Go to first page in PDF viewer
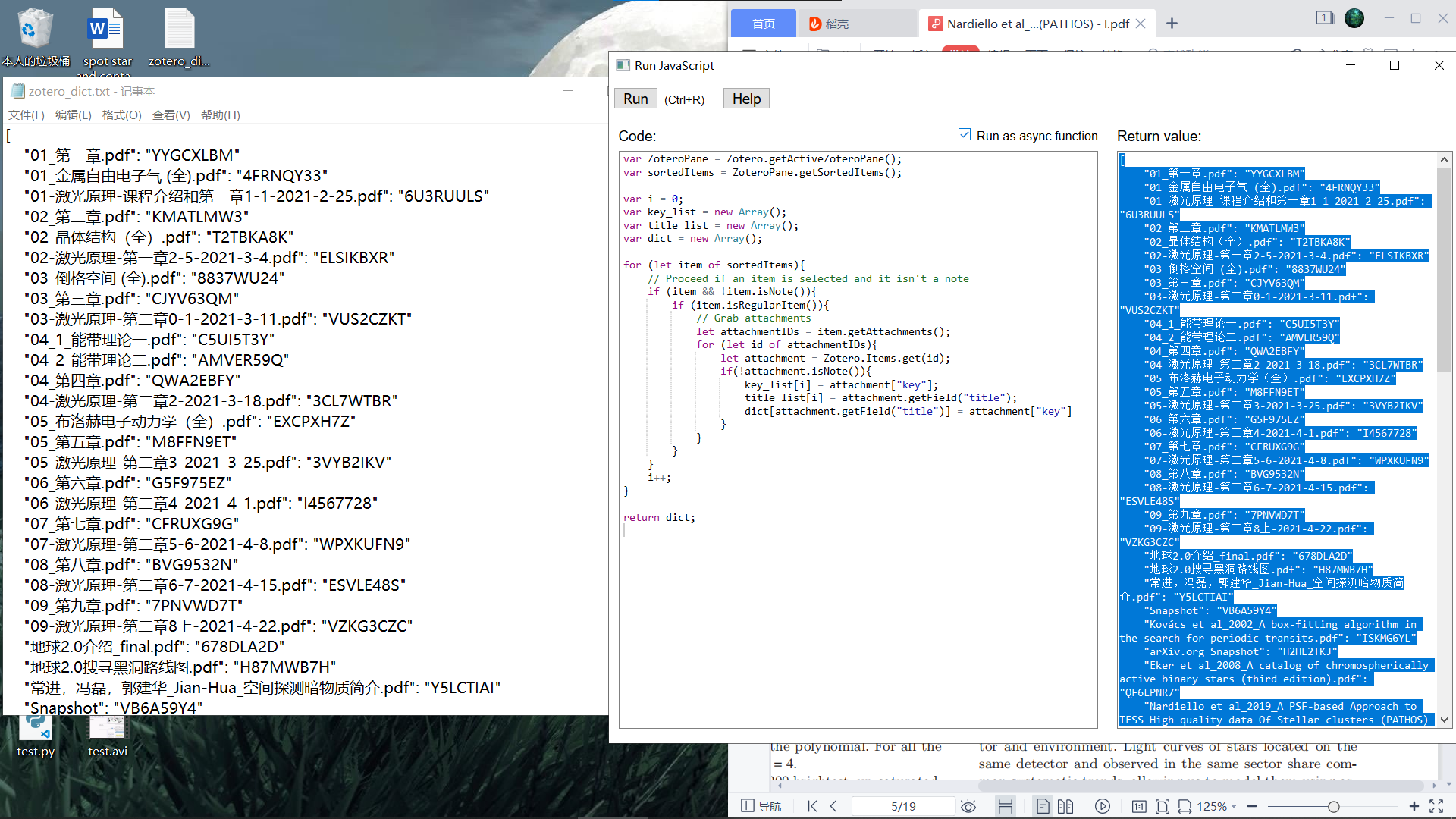Image resolution: width=1456 pixels, height=819 pixels. click(x=812, y=806)
